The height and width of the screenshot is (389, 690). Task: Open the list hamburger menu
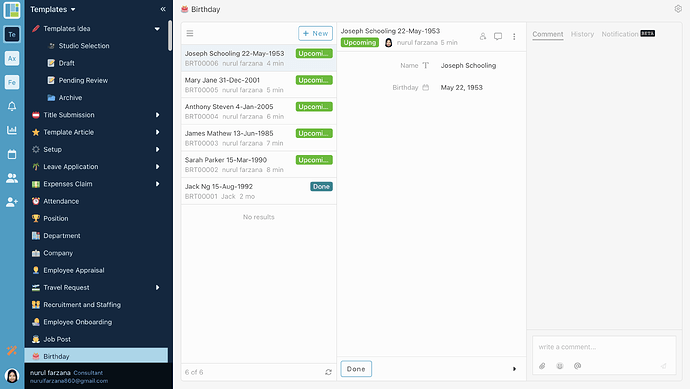tap(190, 33)
